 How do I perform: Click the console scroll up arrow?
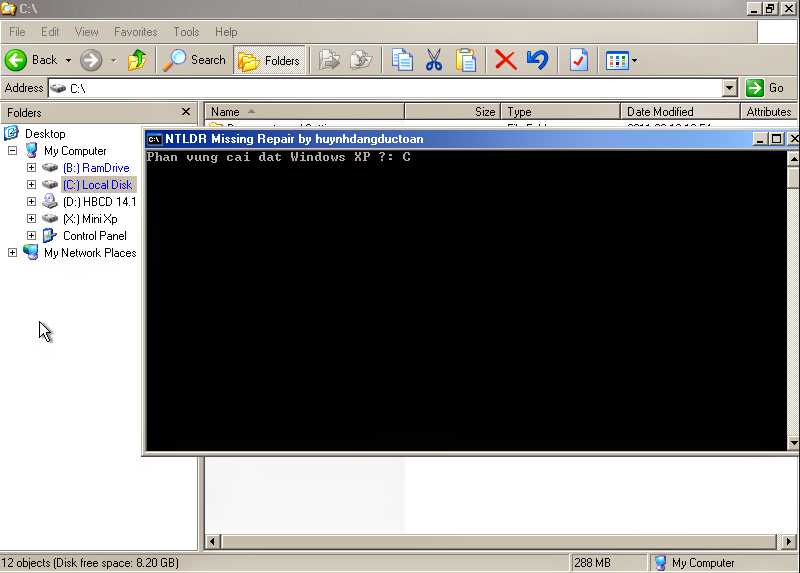(x=793, y=158)
